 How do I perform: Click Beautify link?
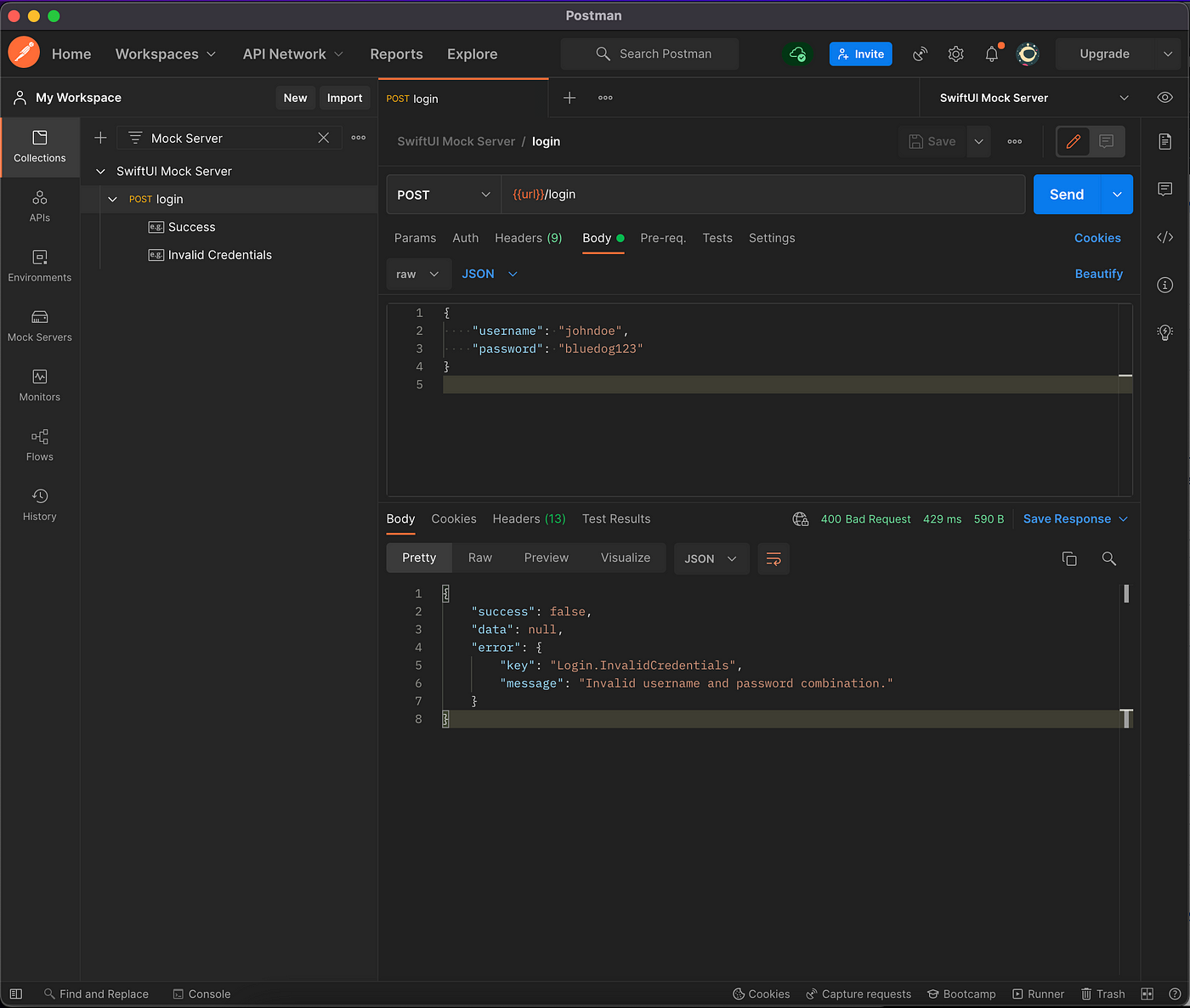click(x=1098, y=274)
